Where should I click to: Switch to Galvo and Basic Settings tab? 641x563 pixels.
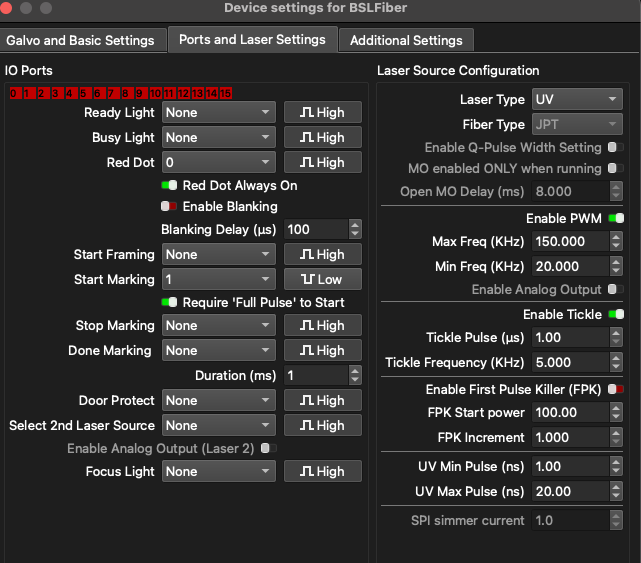pyautogui.click(x=81, y=41)
